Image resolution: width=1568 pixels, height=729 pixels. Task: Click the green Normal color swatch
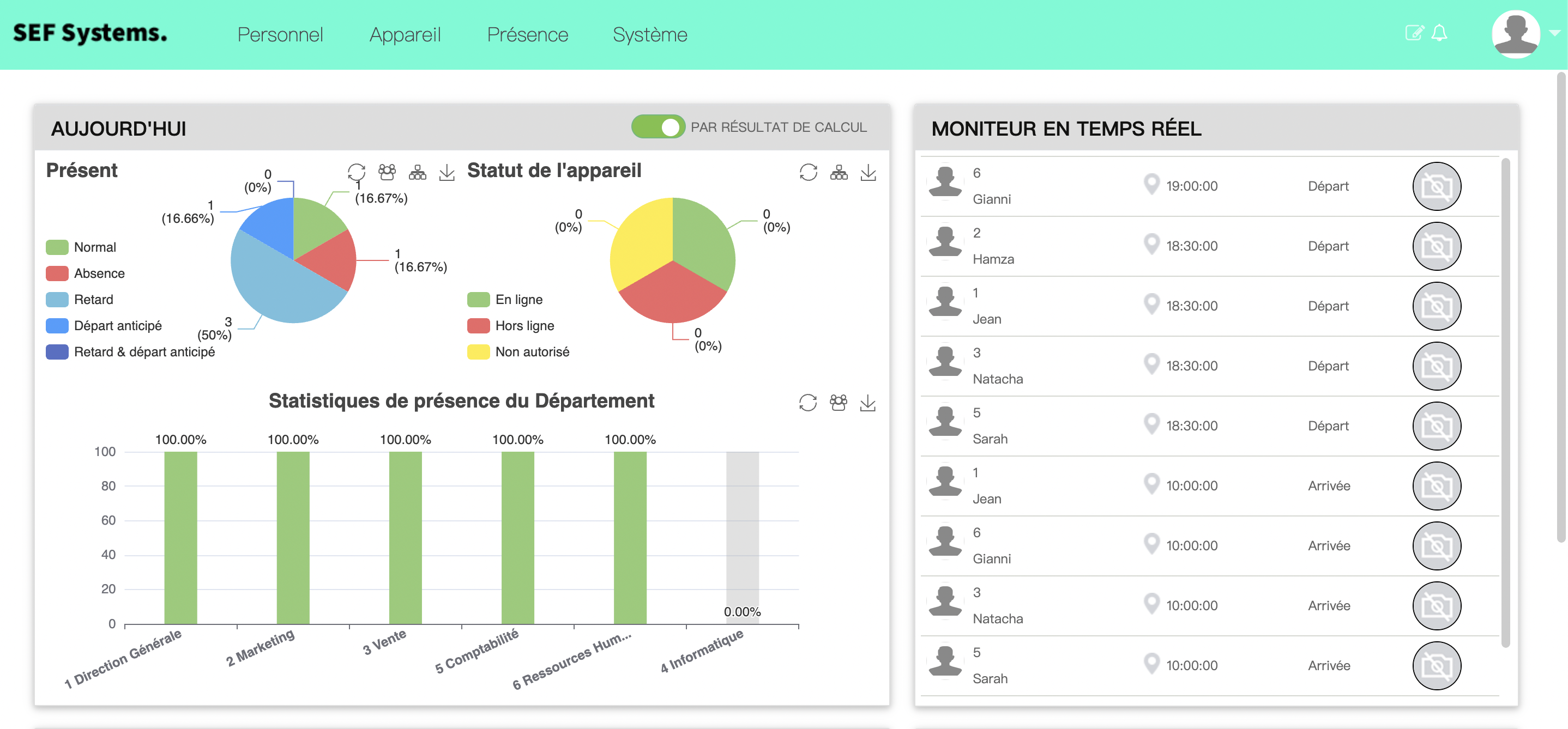[x=57, y=246]
